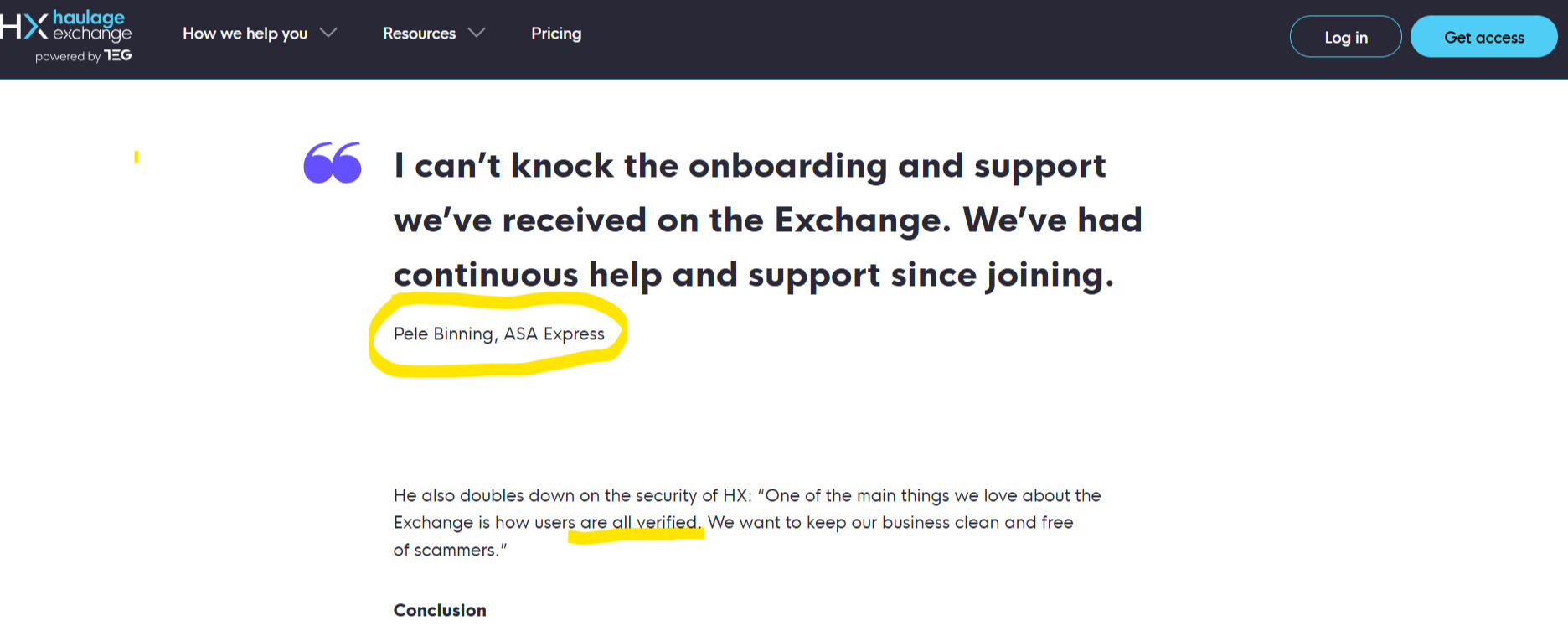Image resolution: width=1568 pixels, height=631 pixels.
Task: Open the How we help you menu
Action: tap(245, 34)
